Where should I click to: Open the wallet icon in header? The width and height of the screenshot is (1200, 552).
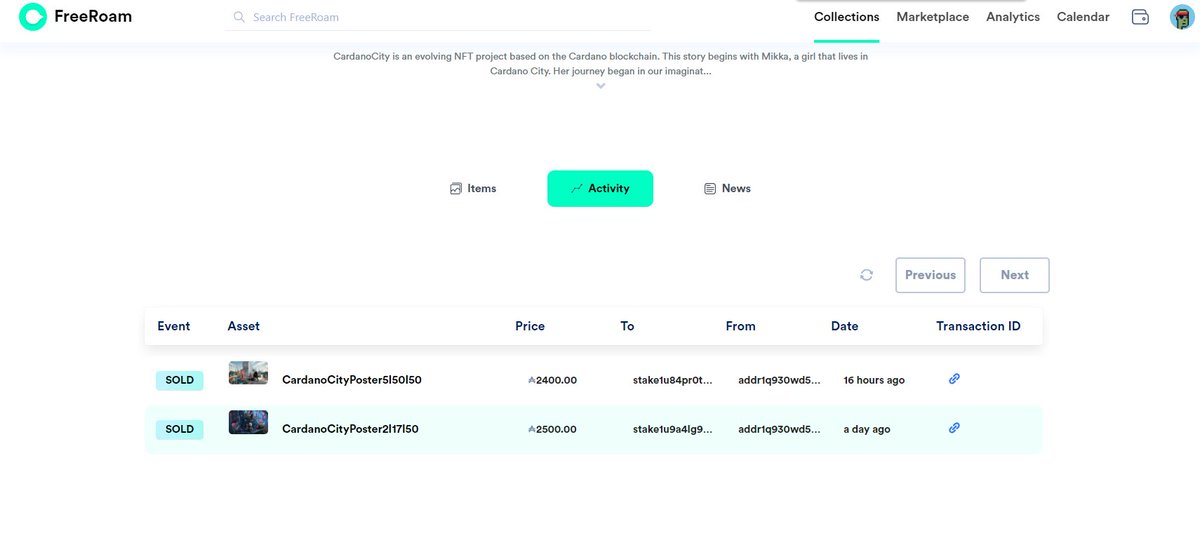1140,17
